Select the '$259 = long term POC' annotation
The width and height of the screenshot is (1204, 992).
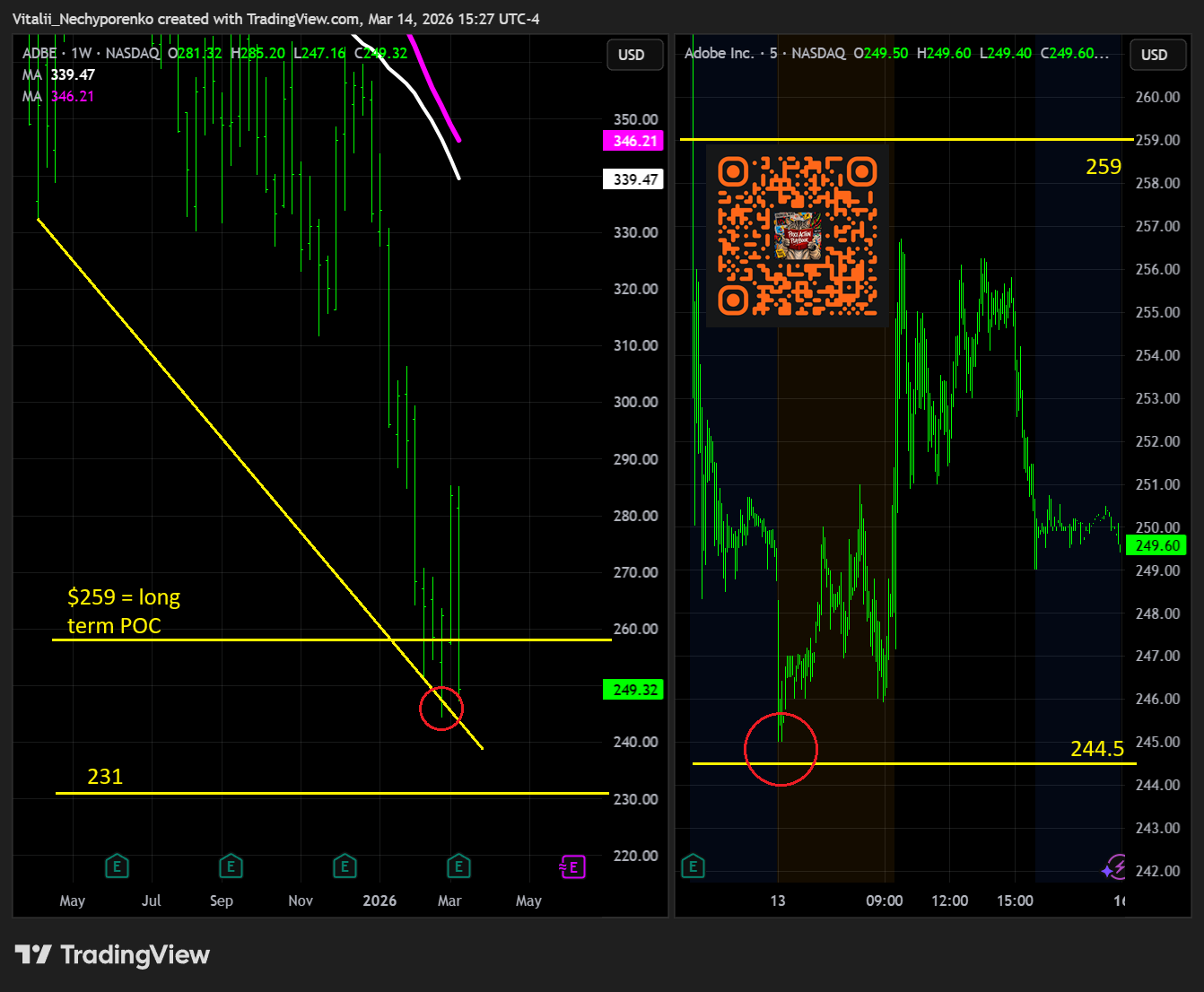point(124,611)
